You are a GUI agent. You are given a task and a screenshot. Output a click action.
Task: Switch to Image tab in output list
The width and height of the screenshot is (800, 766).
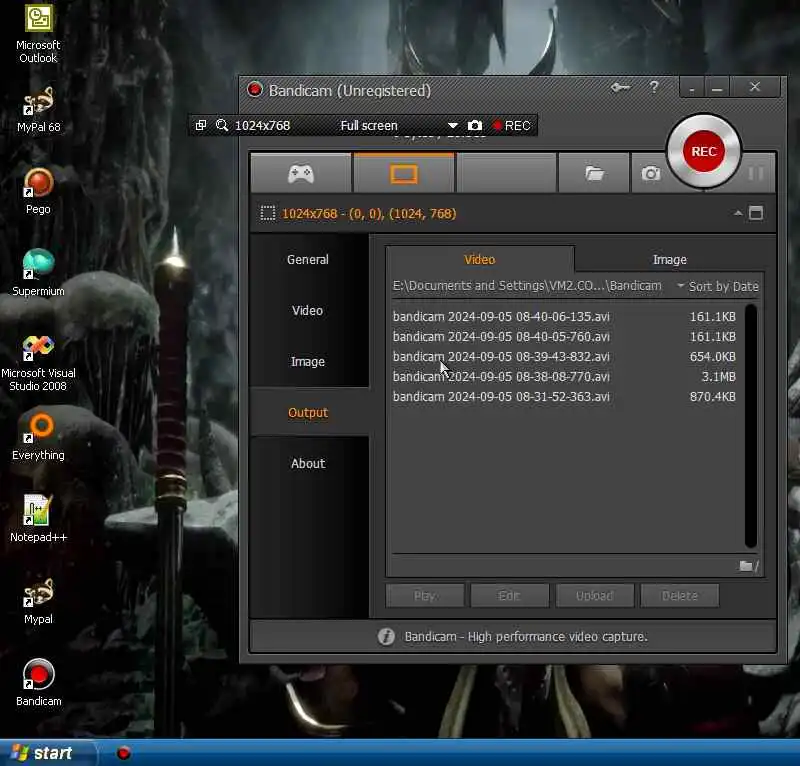point(669,259)
